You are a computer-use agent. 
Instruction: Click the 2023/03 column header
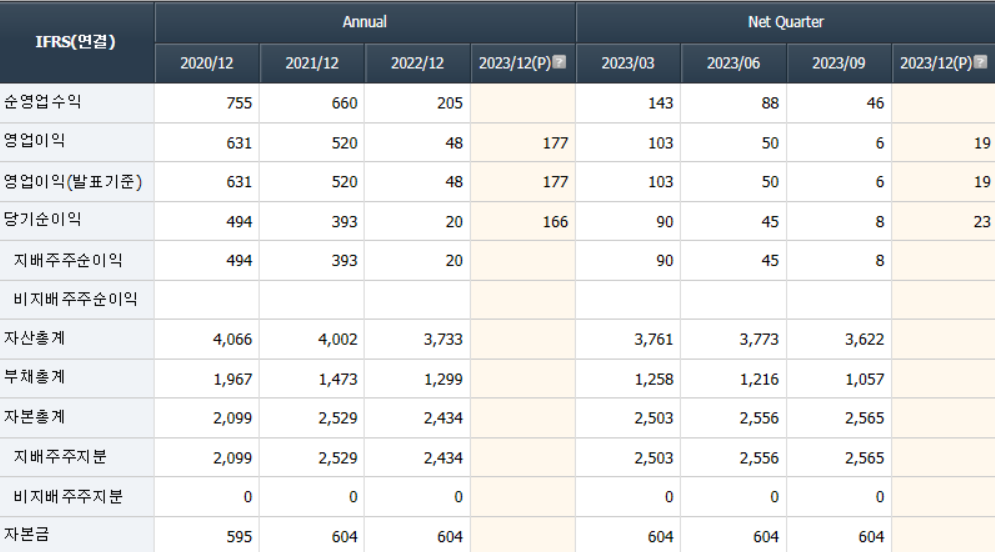coord(628,63)
